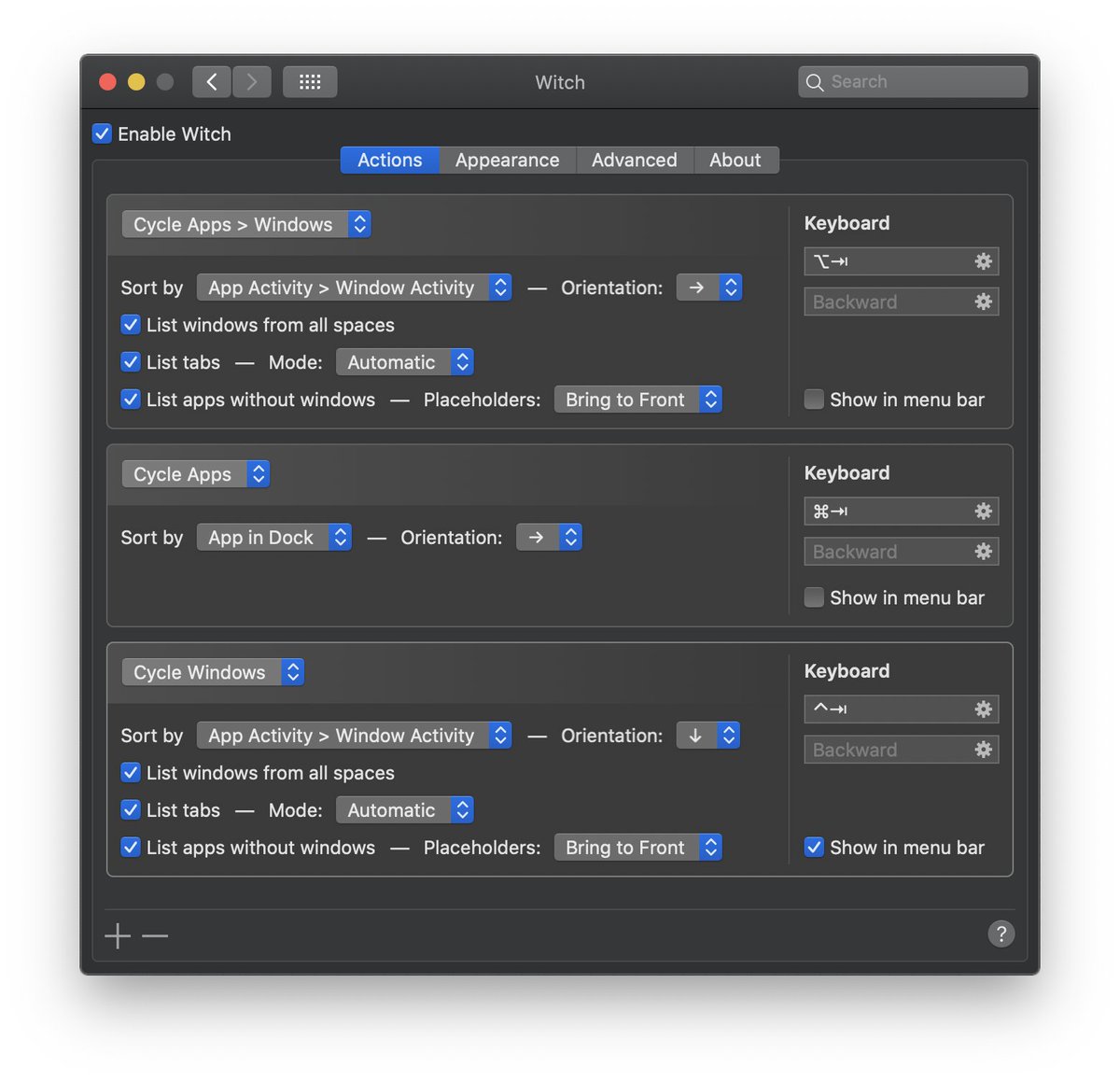Open down-arrow Orientation dropdown in Cycle Windows
This screenshot has height=1081, width=1120.
pyautogui.click(x=708, y=736)
